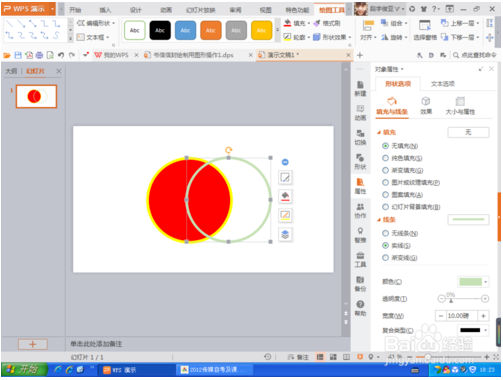Select the 实线(S) radio button
This screenshot has height=380, width=503.
[385, 245]
